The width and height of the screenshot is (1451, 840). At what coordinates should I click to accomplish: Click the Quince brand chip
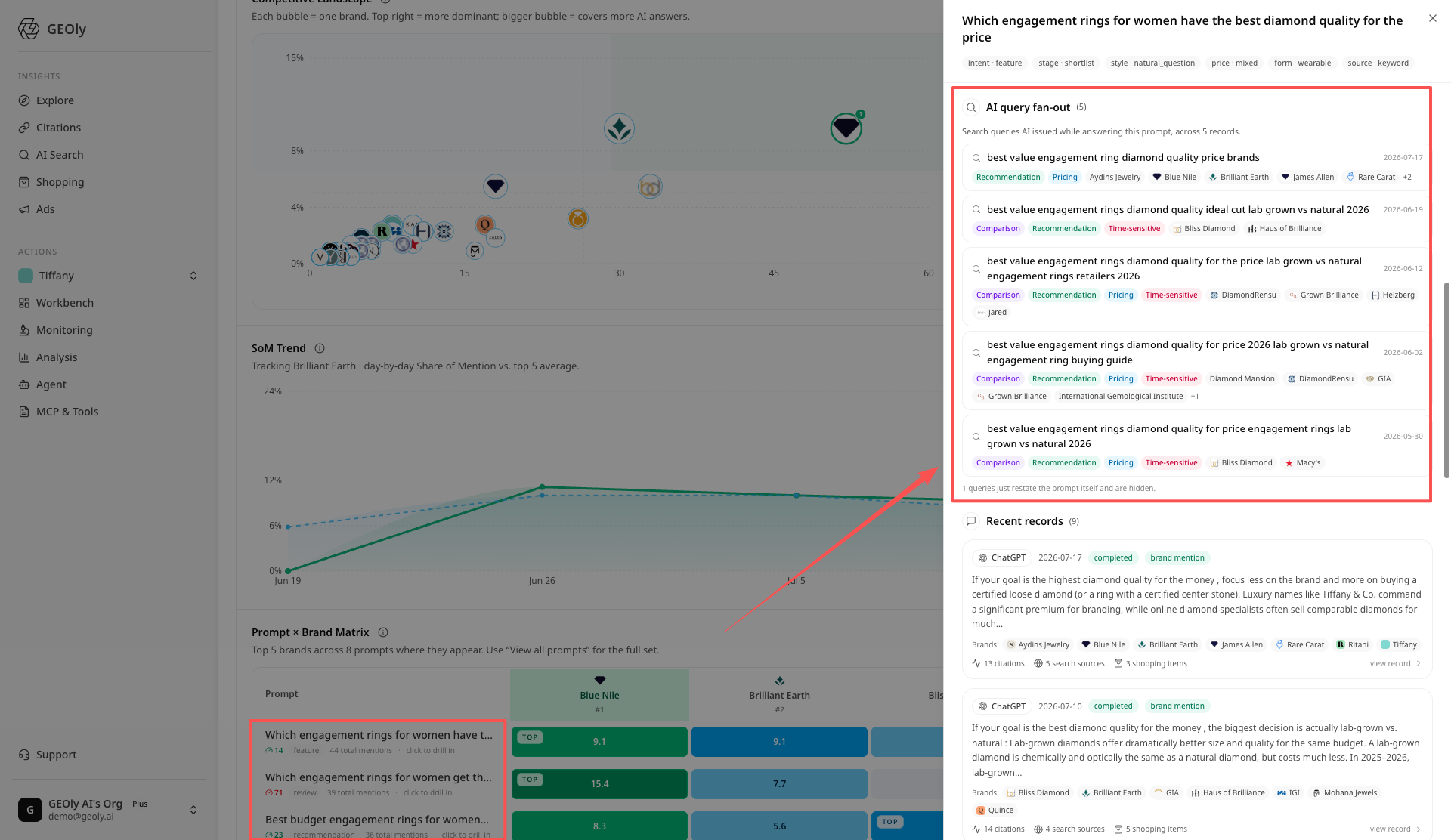click(x=995, y=811)
